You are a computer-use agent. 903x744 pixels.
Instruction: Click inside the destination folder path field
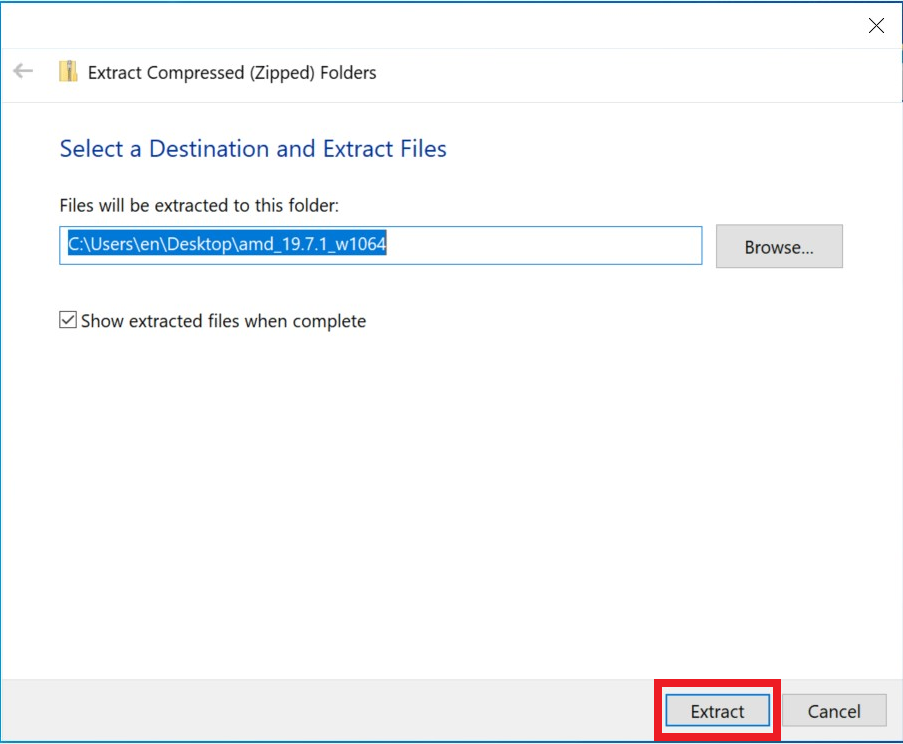click(540, 245)
